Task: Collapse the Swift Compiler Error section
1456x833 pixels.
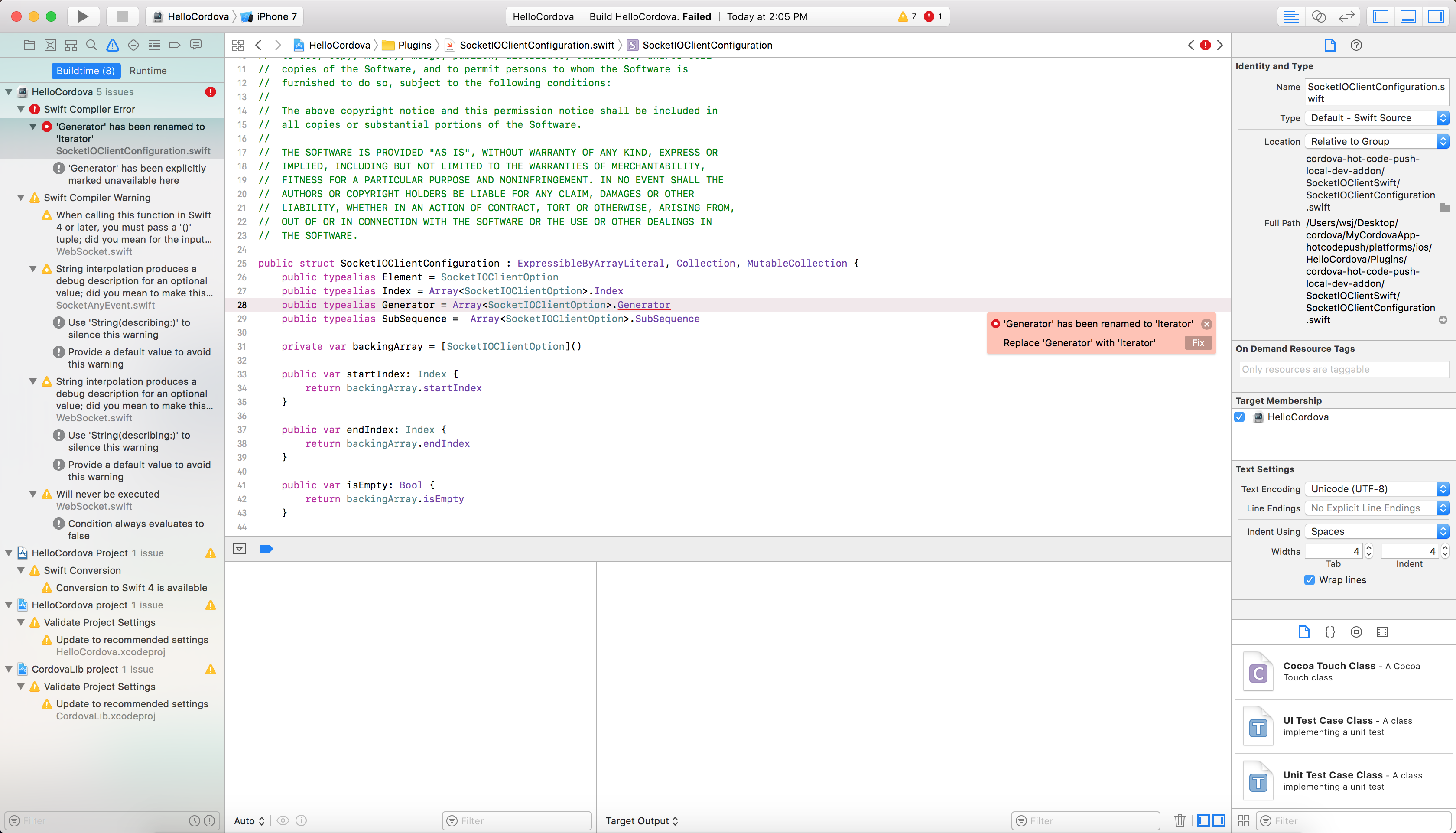Action: (x=21, y=109)
